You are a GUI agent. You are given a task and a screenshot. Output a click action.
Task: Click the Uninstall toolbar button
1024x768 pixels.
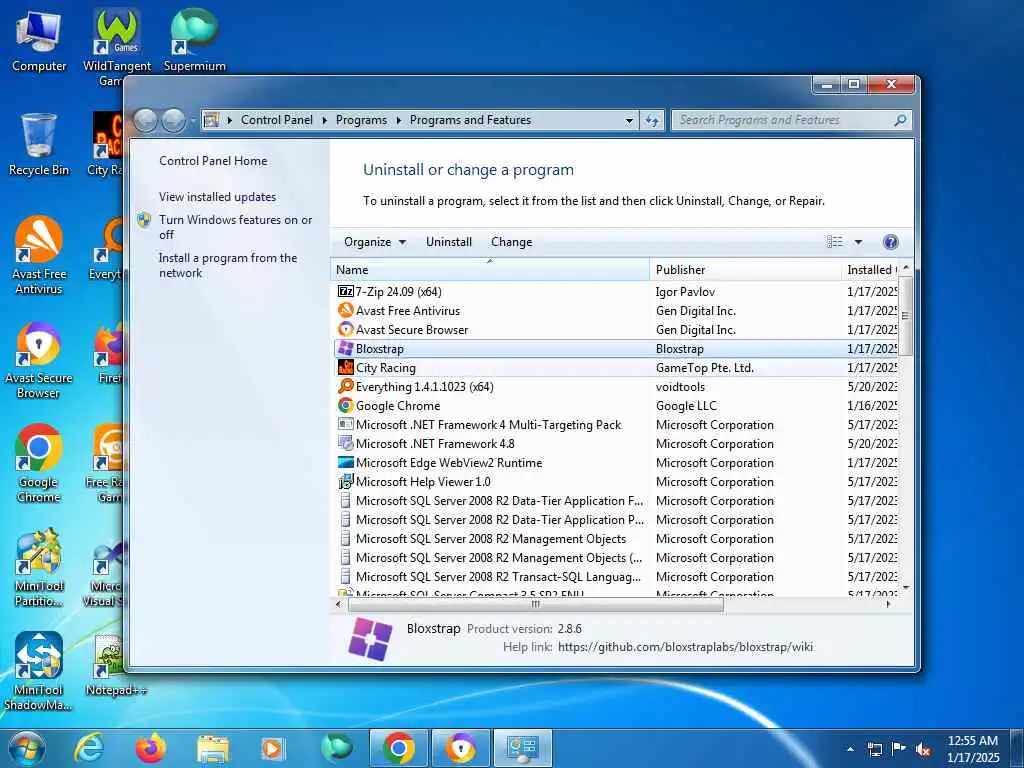click(x=449, y=242)
